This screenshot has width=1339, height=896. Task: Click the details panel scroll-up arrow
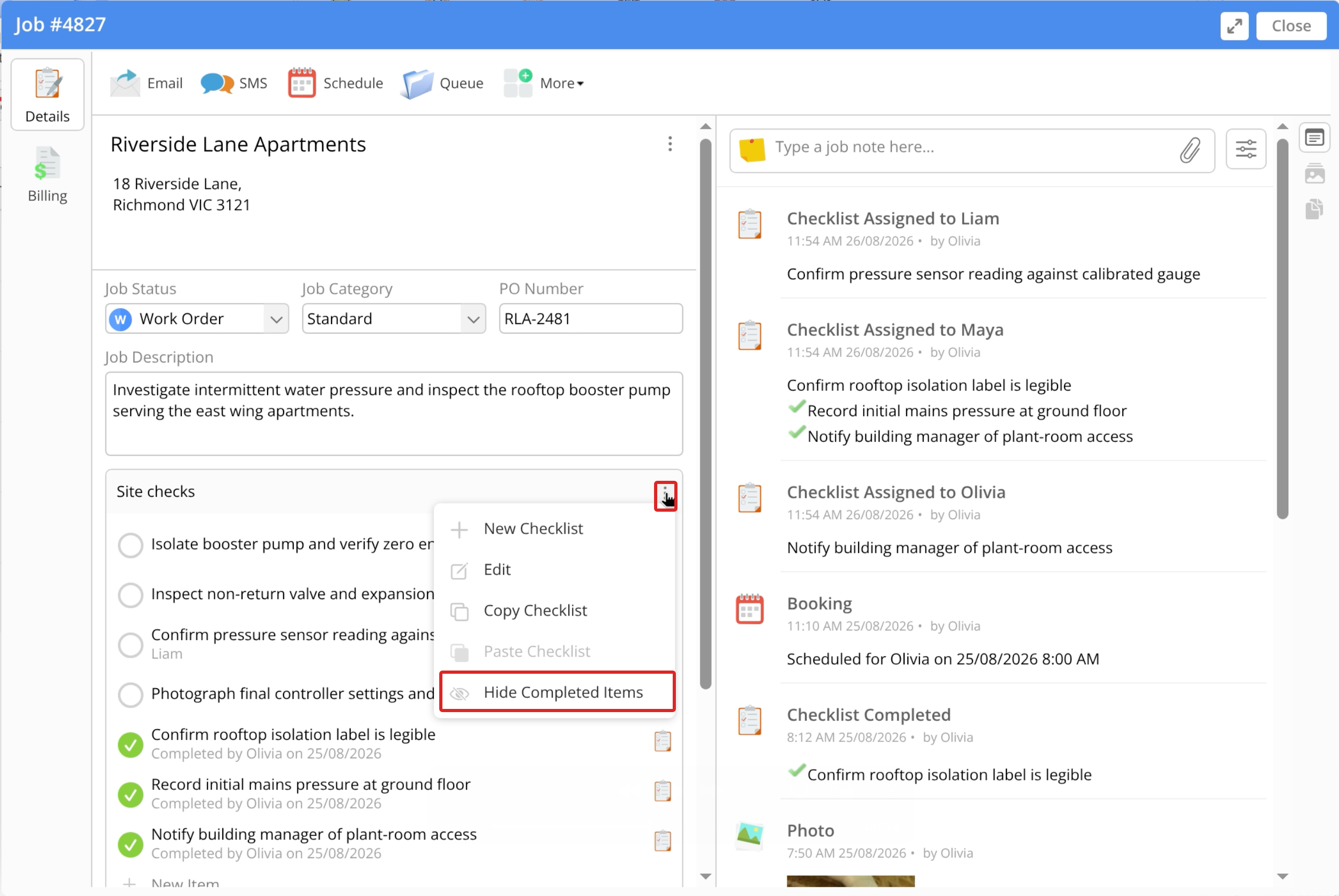point(706,126)
